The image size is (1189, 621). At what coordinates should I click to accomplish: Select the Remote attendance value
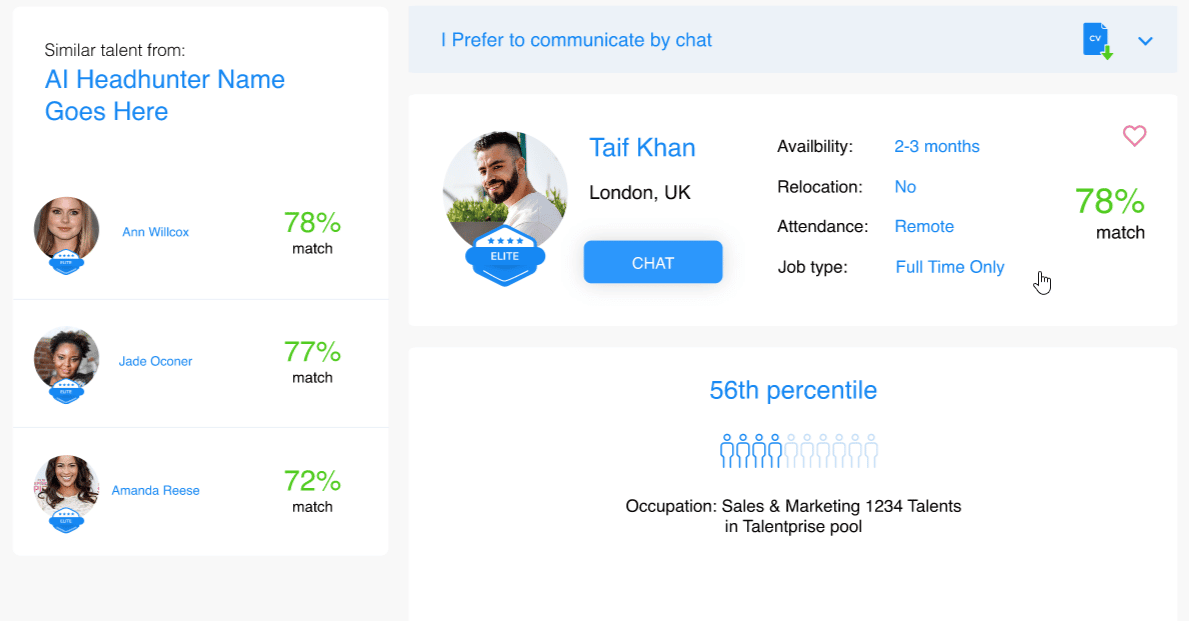[x=924, y=227]
